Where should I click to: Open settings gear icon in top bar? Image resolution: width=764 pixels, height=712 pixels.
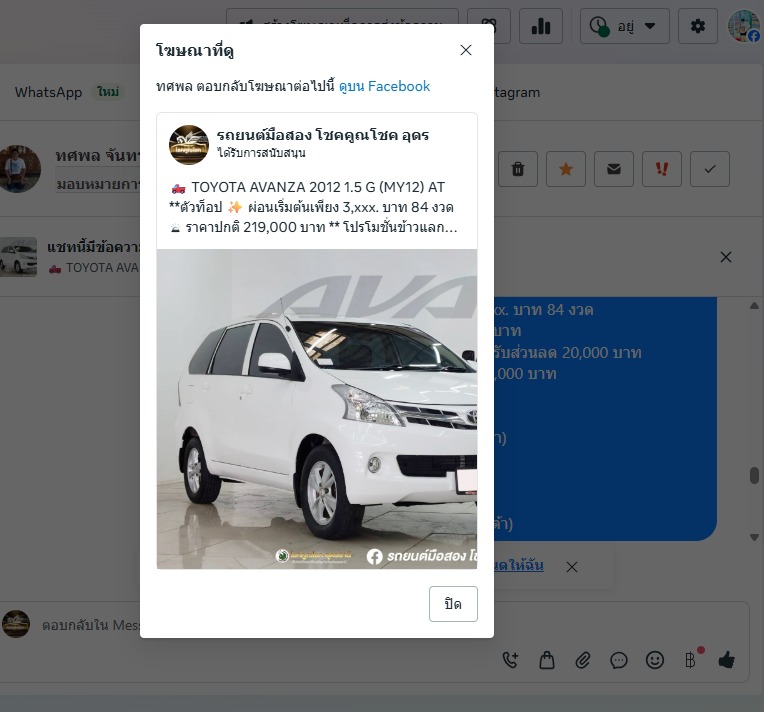point(698,26)
